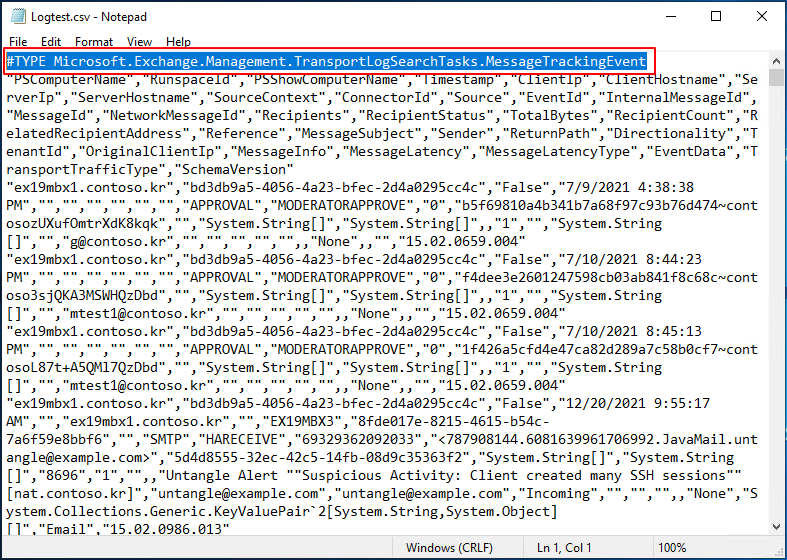The width and height of the screenshot is (787, 560).
Task: Click the scroll up arrow
Action: (x=776, y=61)
